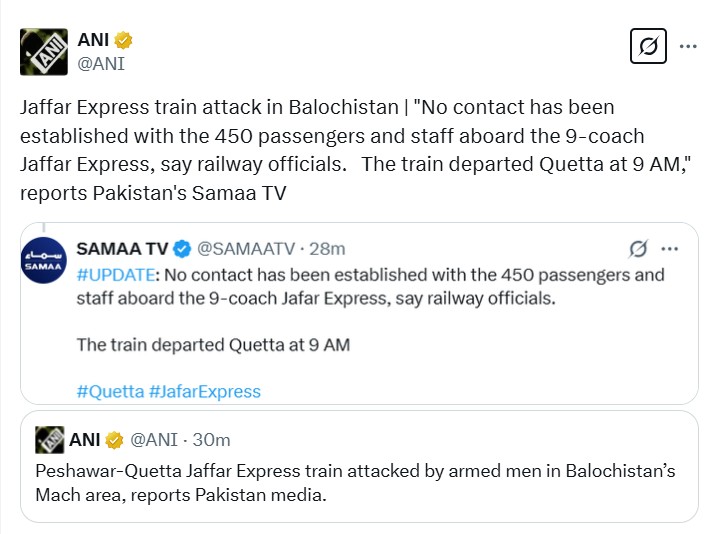Click SAMAA TV profile avatar
Viewport: 717px width, 534px height.
(x=44, y=268)
